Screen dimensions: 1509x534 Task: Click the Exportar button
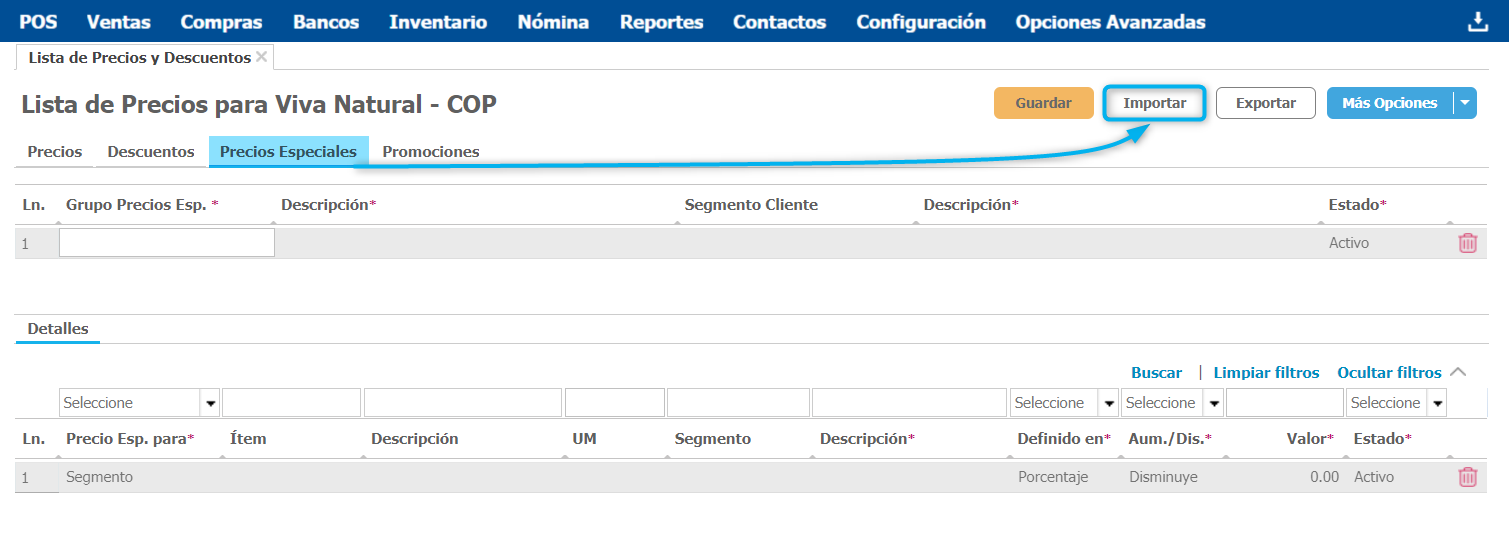coord(1265,103)
